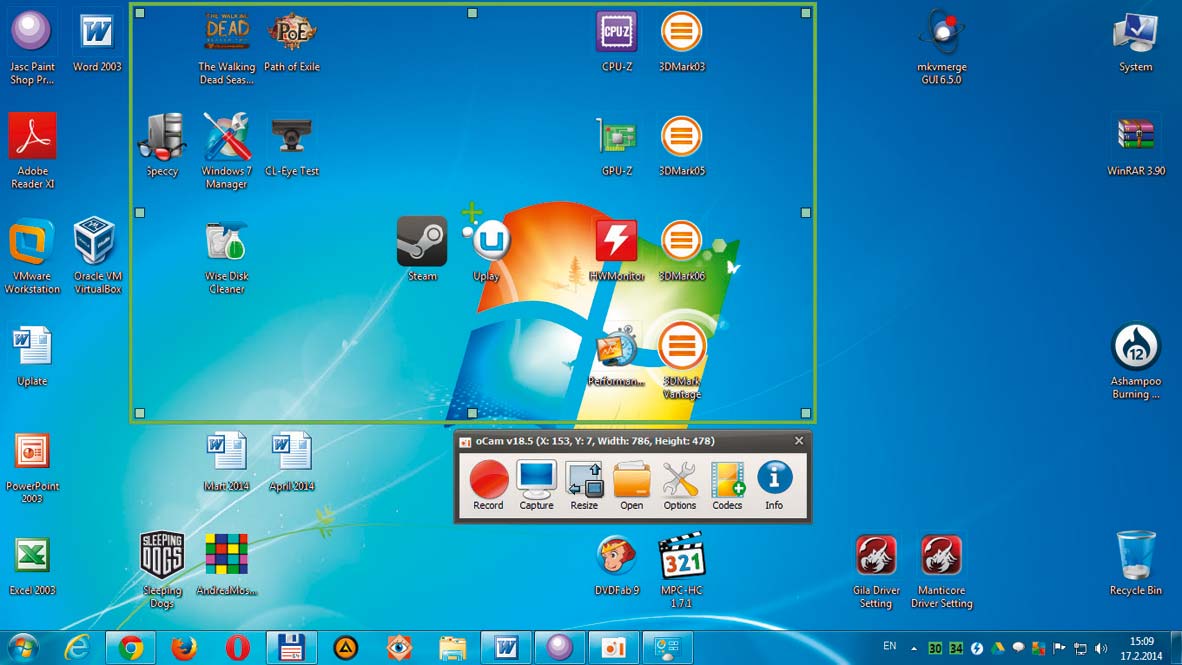Open oCam recordings folder

coord(632,486)
